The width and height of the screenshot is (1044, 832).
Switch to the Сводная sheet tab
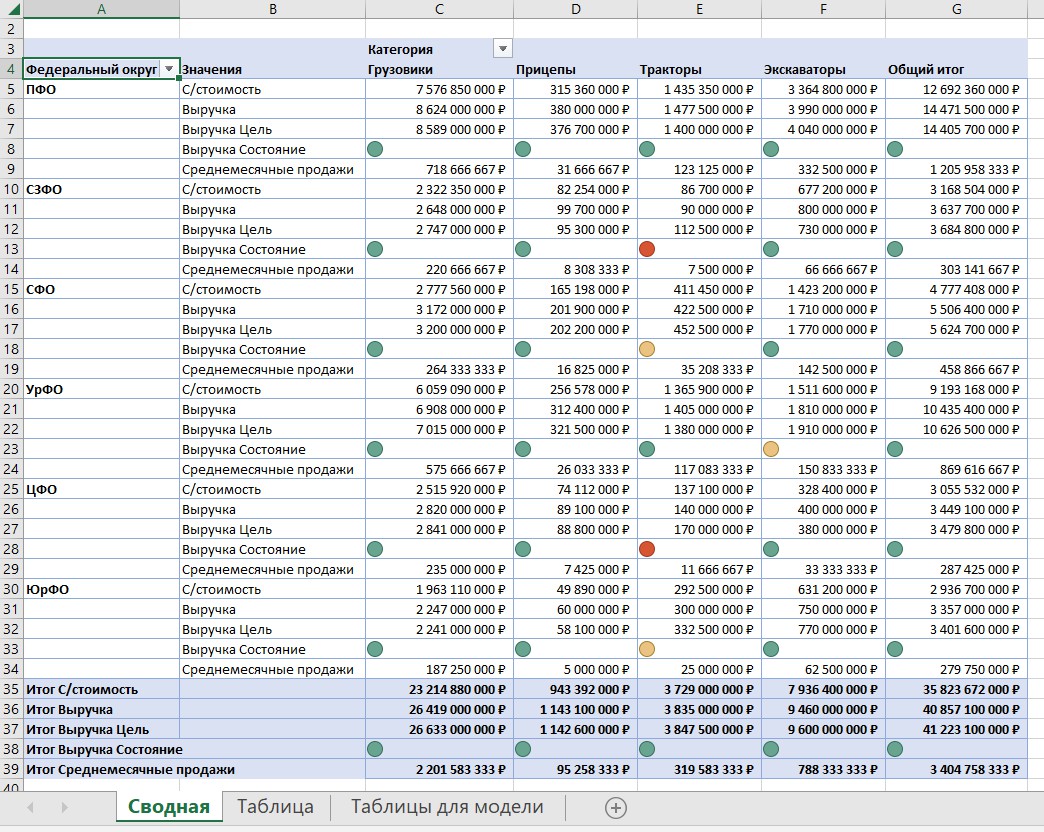[x=168, y=807]
